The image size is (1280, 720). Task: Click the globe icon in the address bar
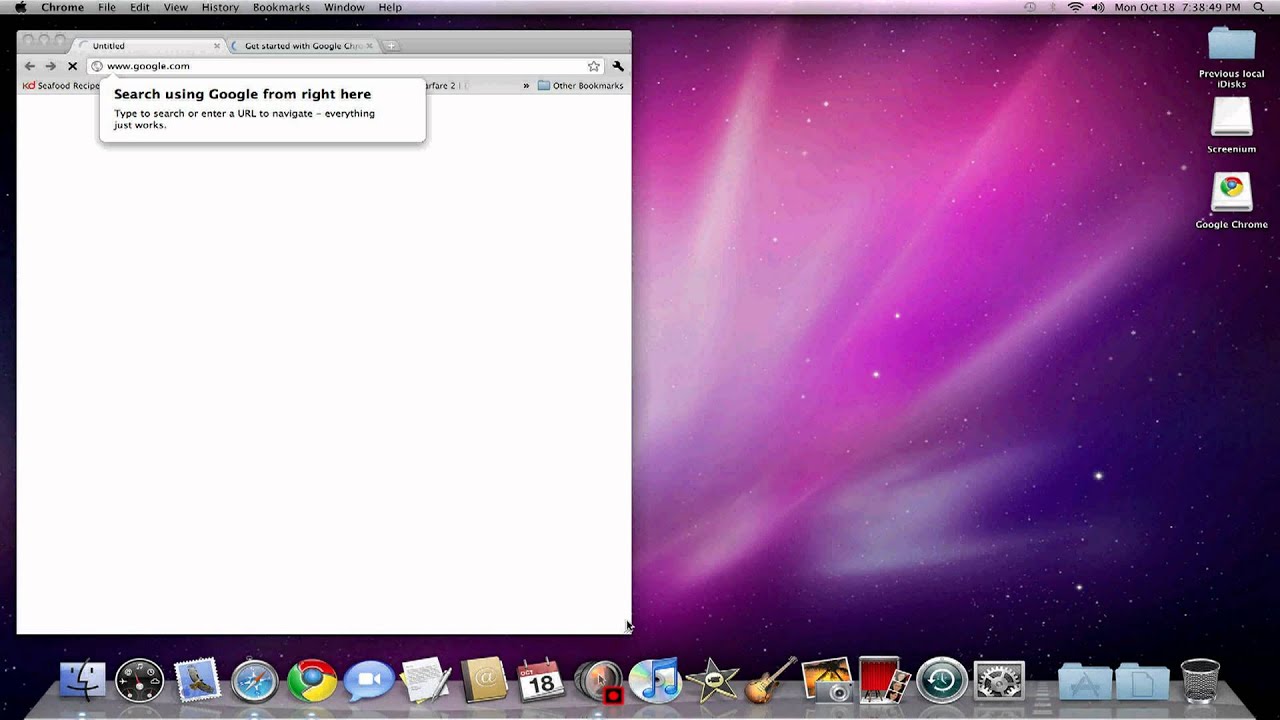pos(97,66)
